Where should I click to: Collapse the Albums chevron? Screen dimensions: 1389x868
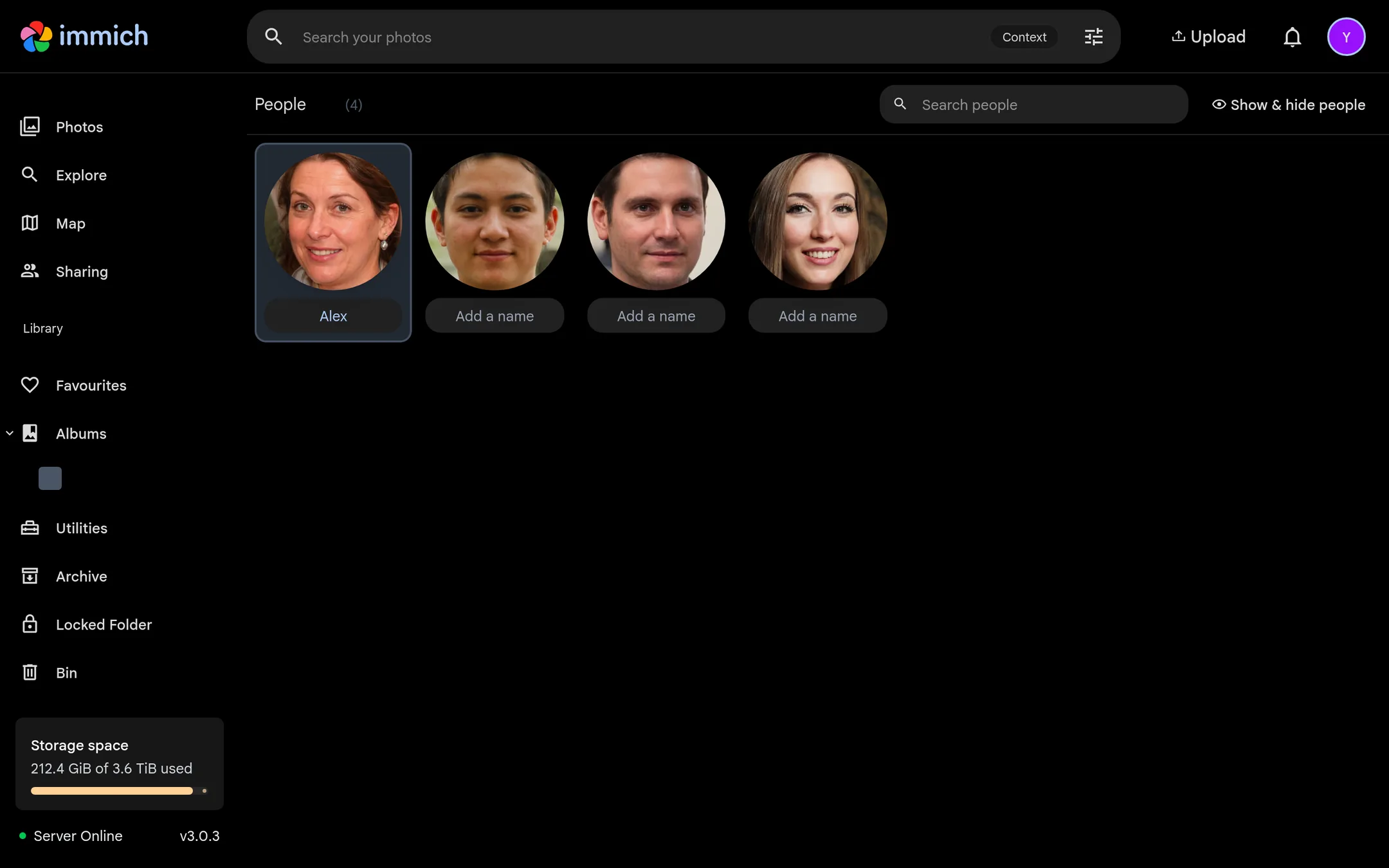coord(10,433)
